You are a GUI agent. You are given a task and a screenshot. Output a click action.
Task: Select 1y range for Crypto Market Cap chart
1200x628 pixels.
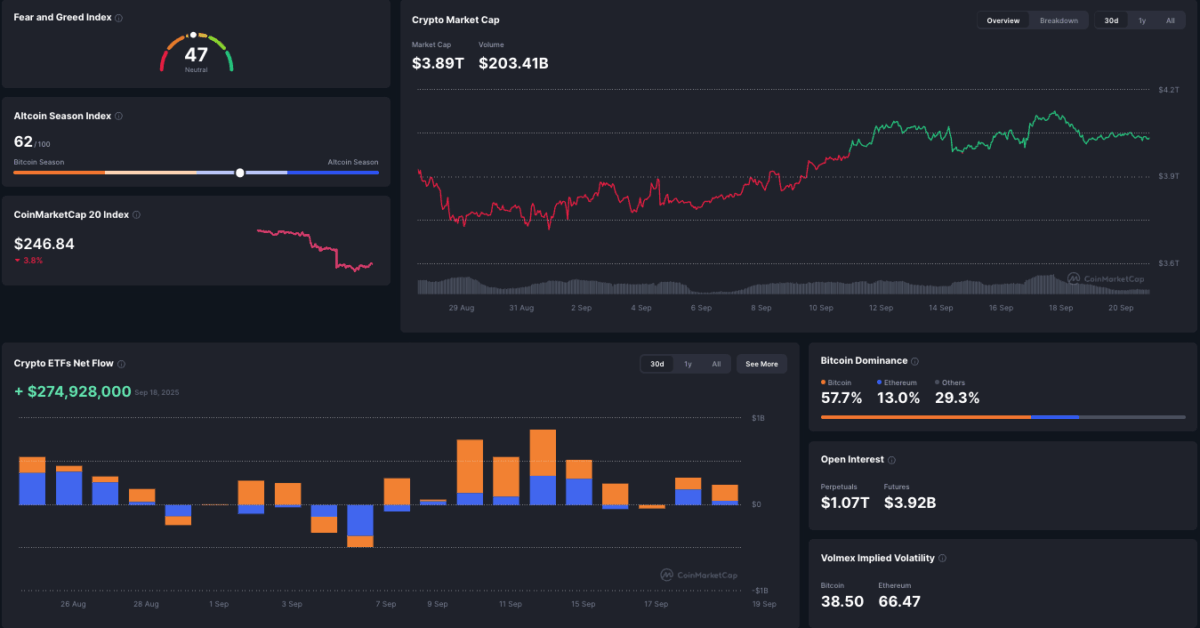[1141, 20]
